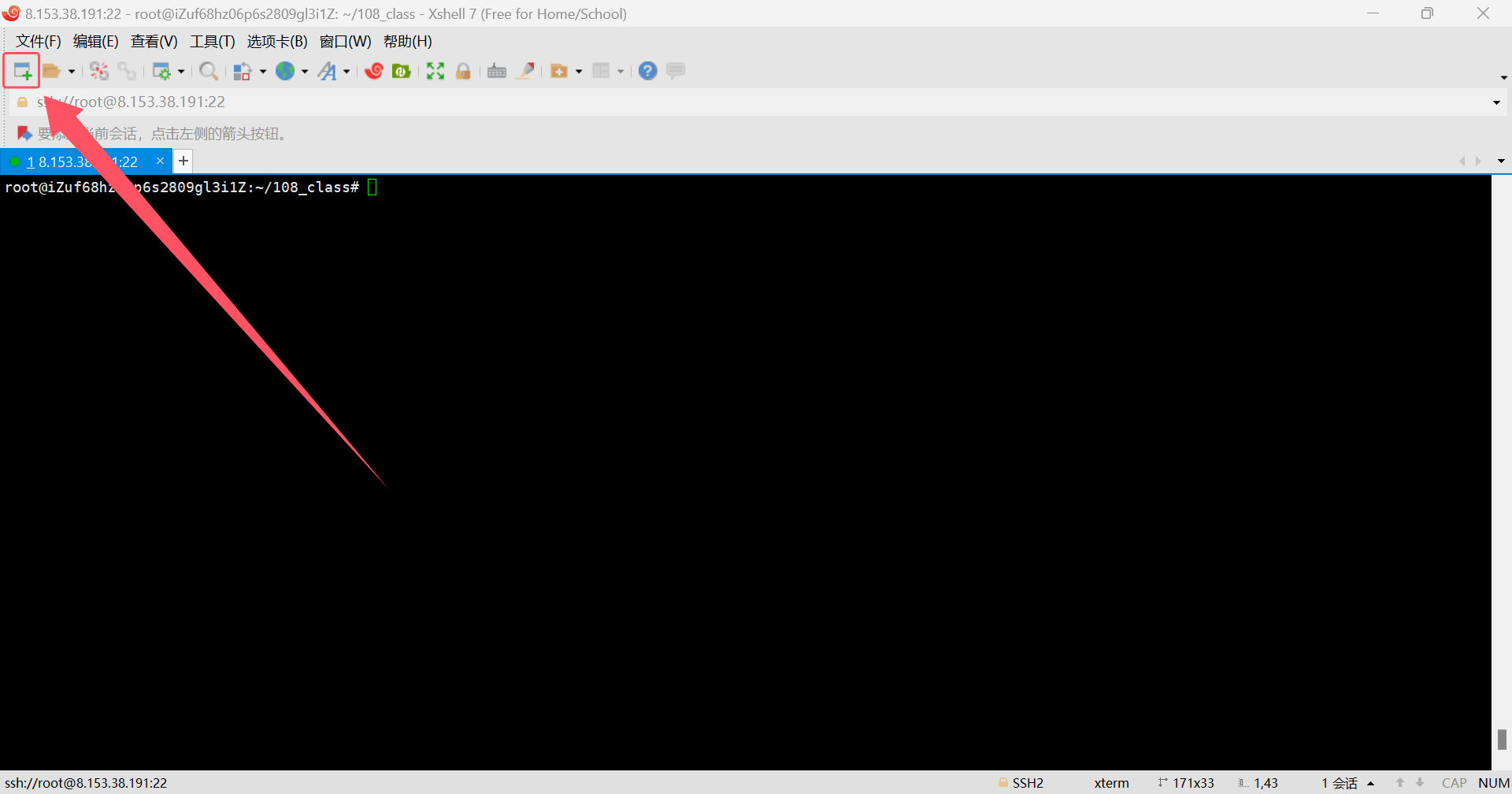Image resolution: width=1512 pixels, height=794 pixels.
Task: Open the 查看(V) menu
Action: pos(154,42)
